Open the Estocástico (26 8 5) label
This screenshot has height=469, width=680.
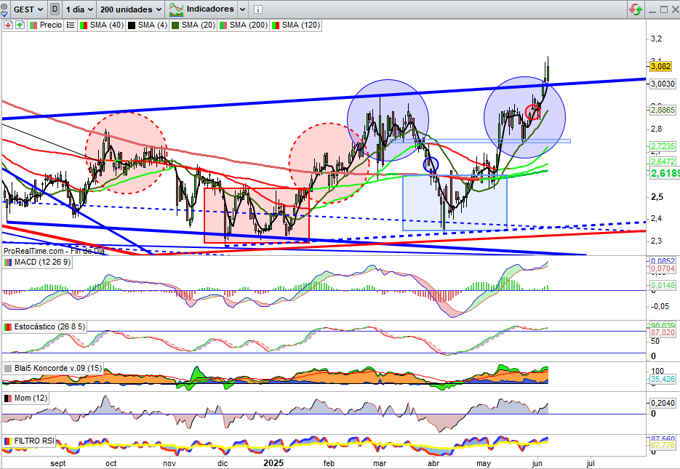point(49,326)
